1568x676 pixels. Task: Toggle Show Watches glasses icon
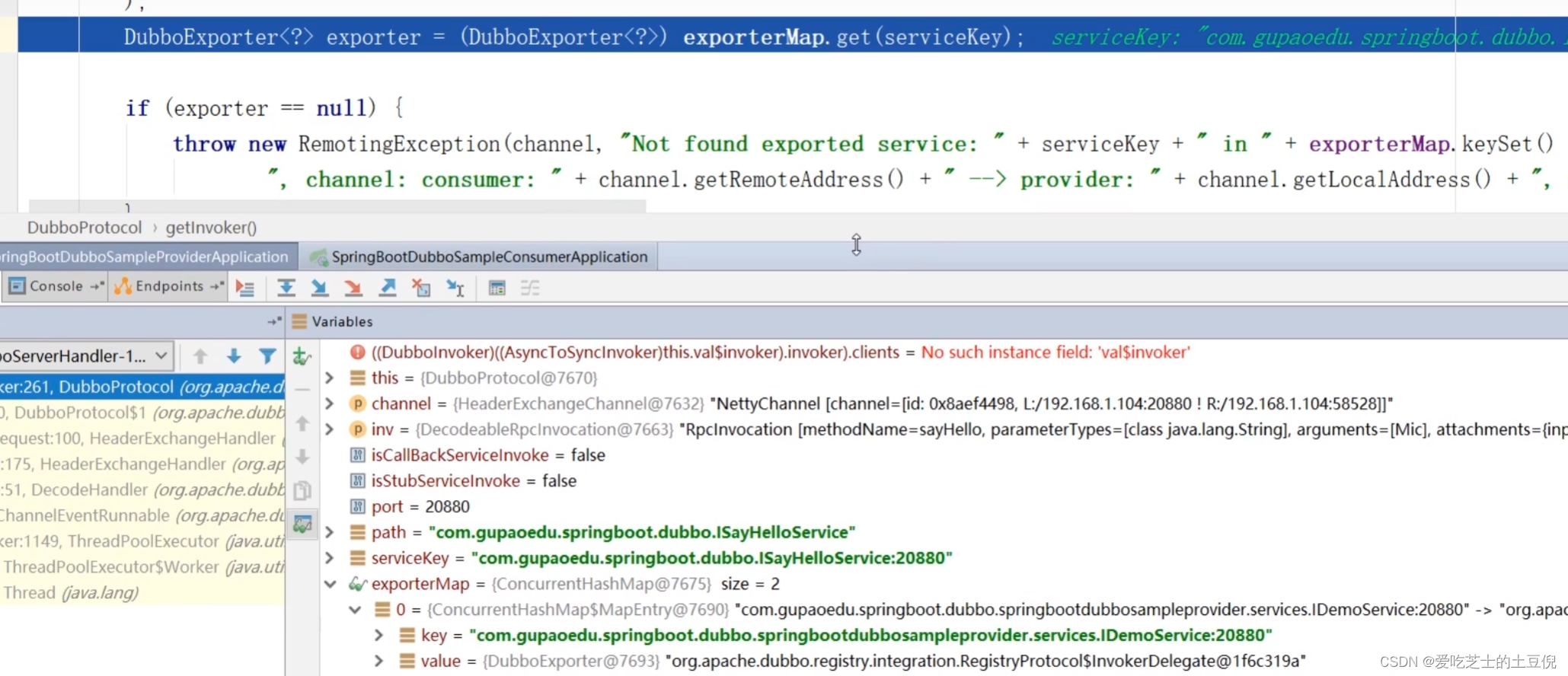click(302, 524)
